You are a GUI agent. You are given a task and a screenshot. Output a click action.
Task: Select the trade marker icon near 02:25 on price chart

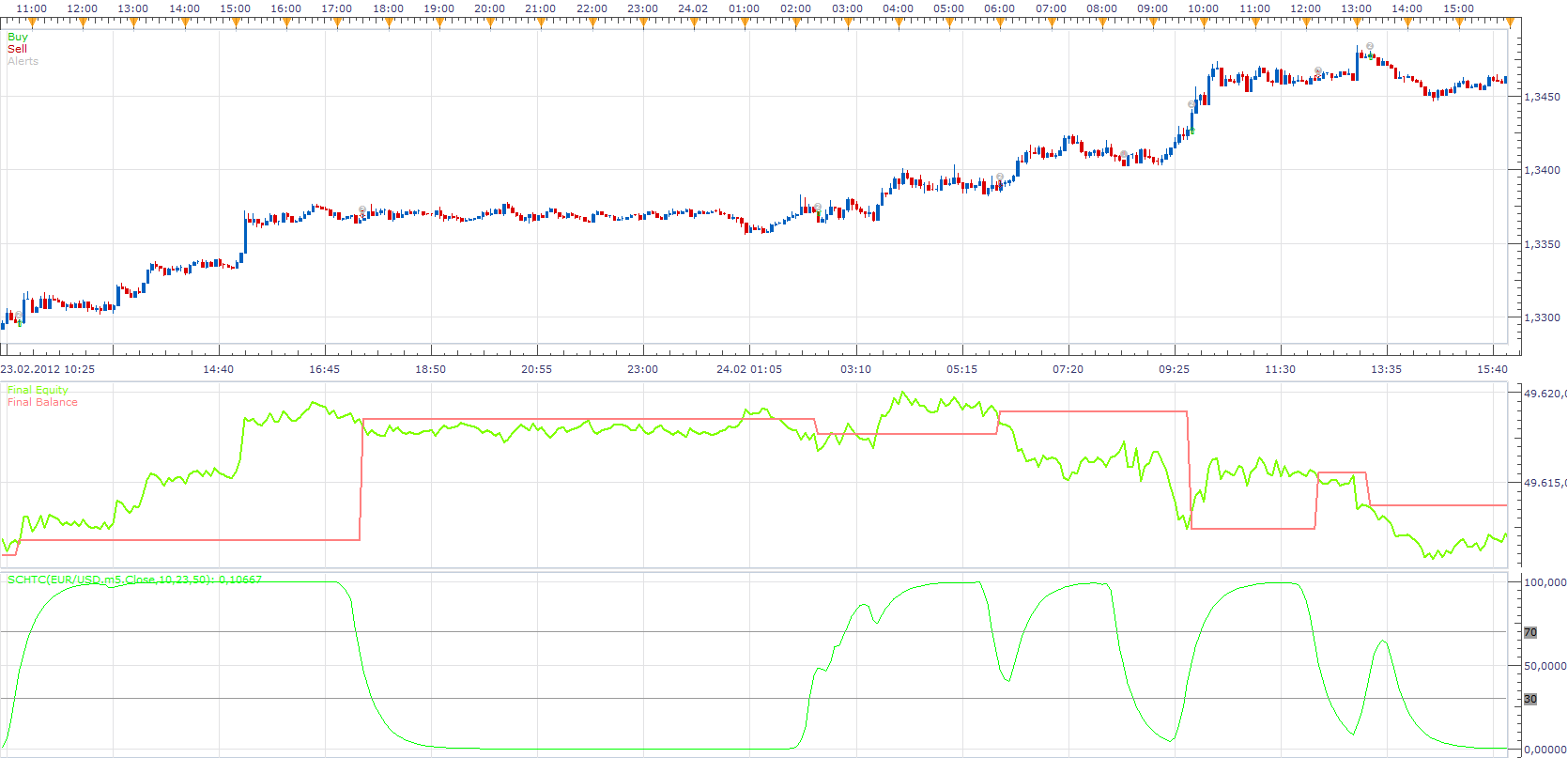pyautogui.click(x=818, y=208)
